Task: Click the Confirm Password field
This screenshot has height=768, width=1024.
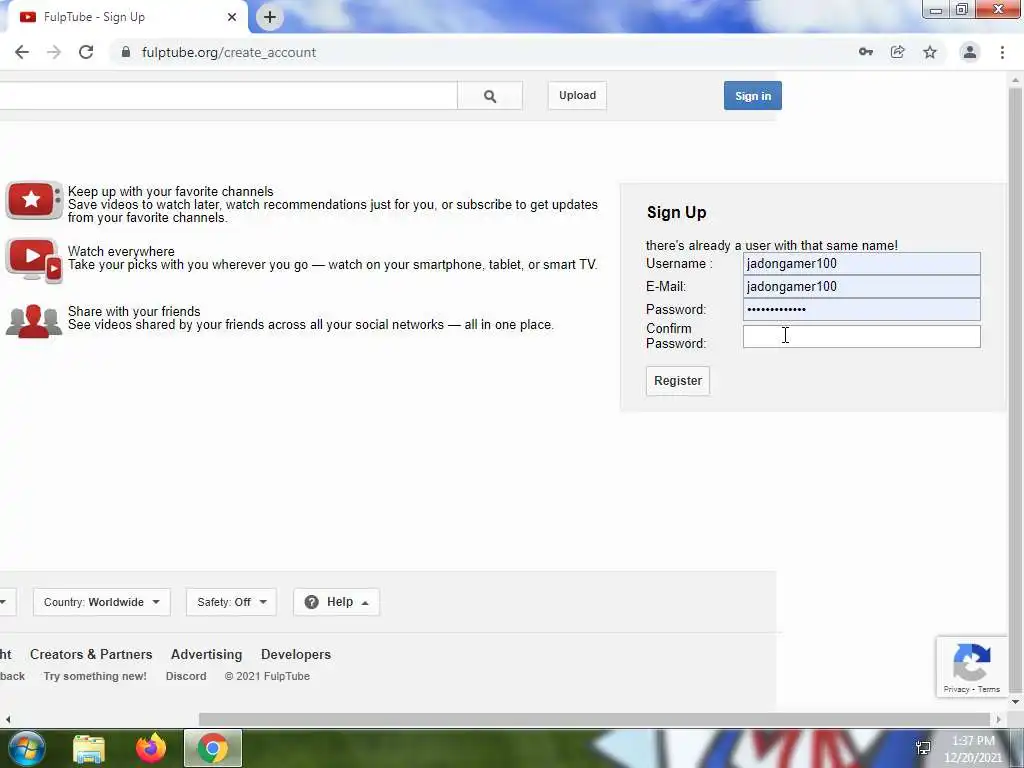Action: [x=861, y=336]
